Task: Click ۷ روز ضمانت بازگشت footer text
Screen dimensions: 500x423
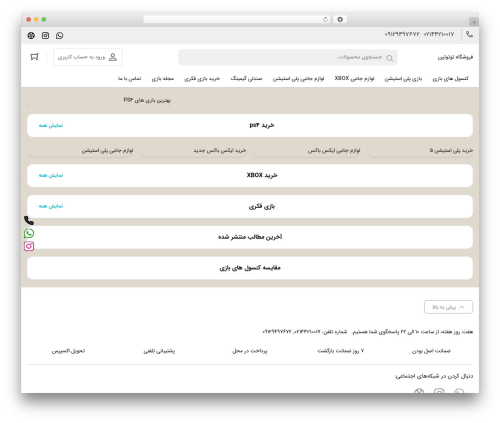Action: coord(341,351)
